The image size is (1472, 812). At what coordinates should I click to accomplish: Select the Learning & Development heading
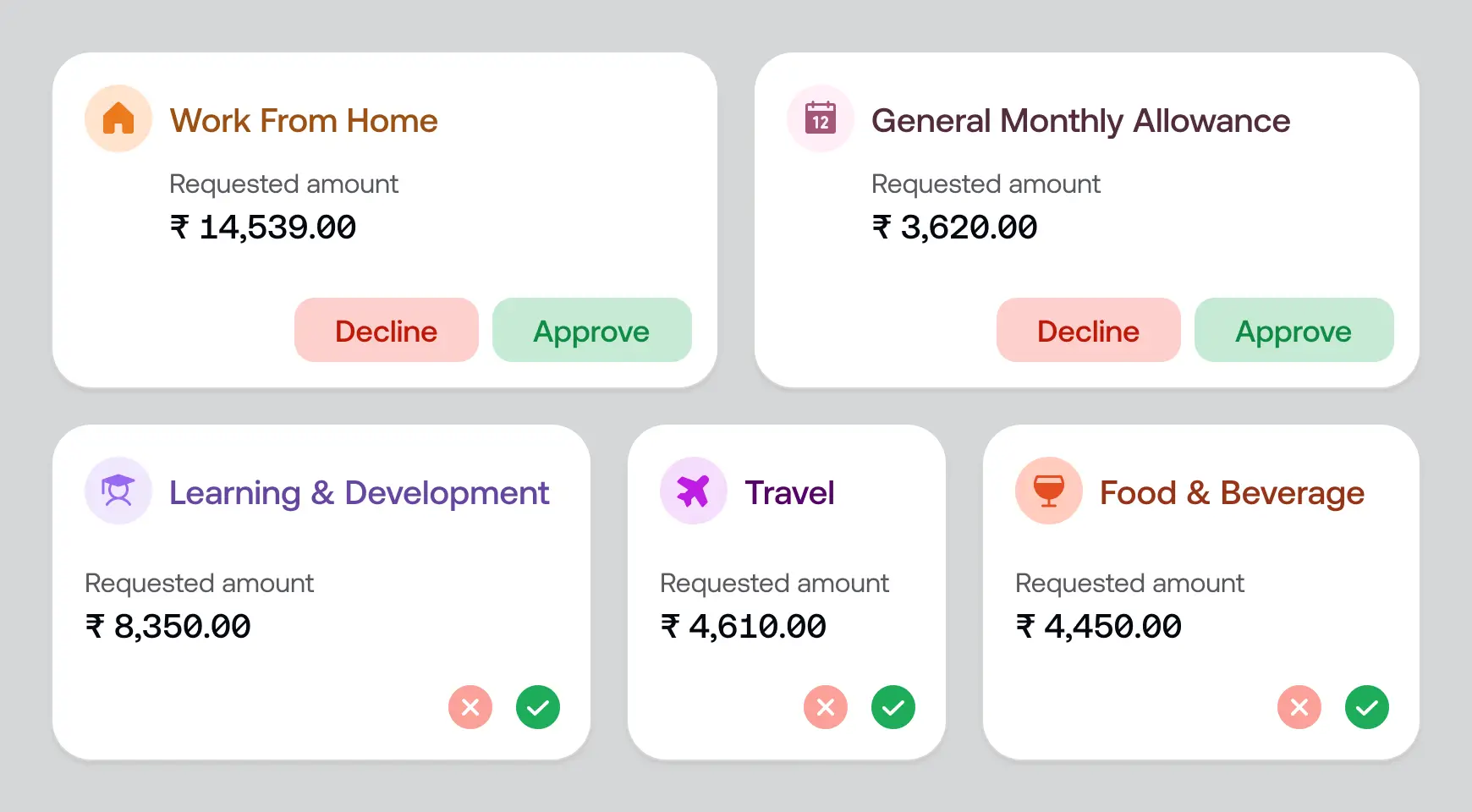pos(359,493)
